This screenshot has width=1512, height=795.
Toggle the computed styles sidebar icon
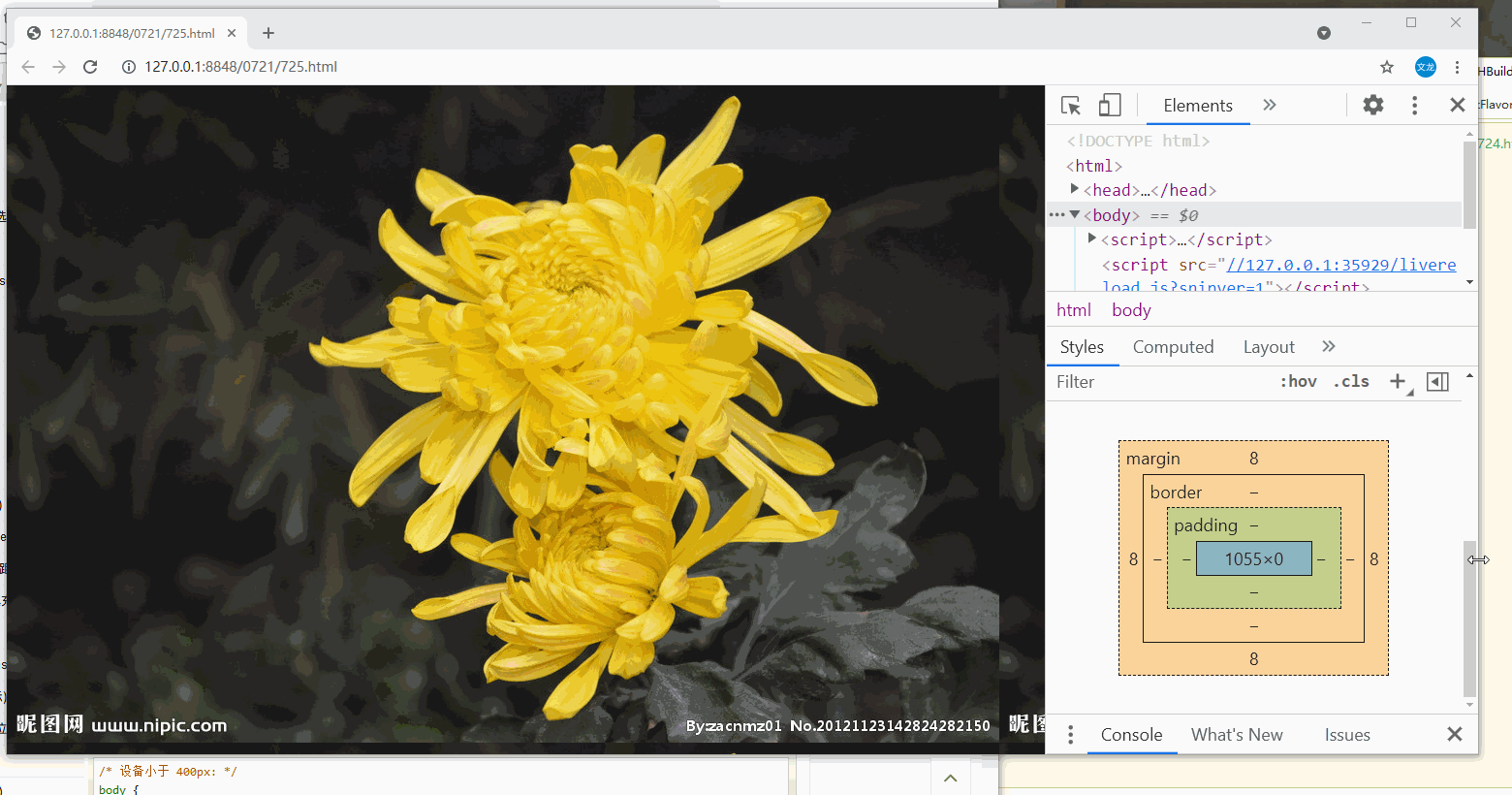click(x=1438, y=382)
